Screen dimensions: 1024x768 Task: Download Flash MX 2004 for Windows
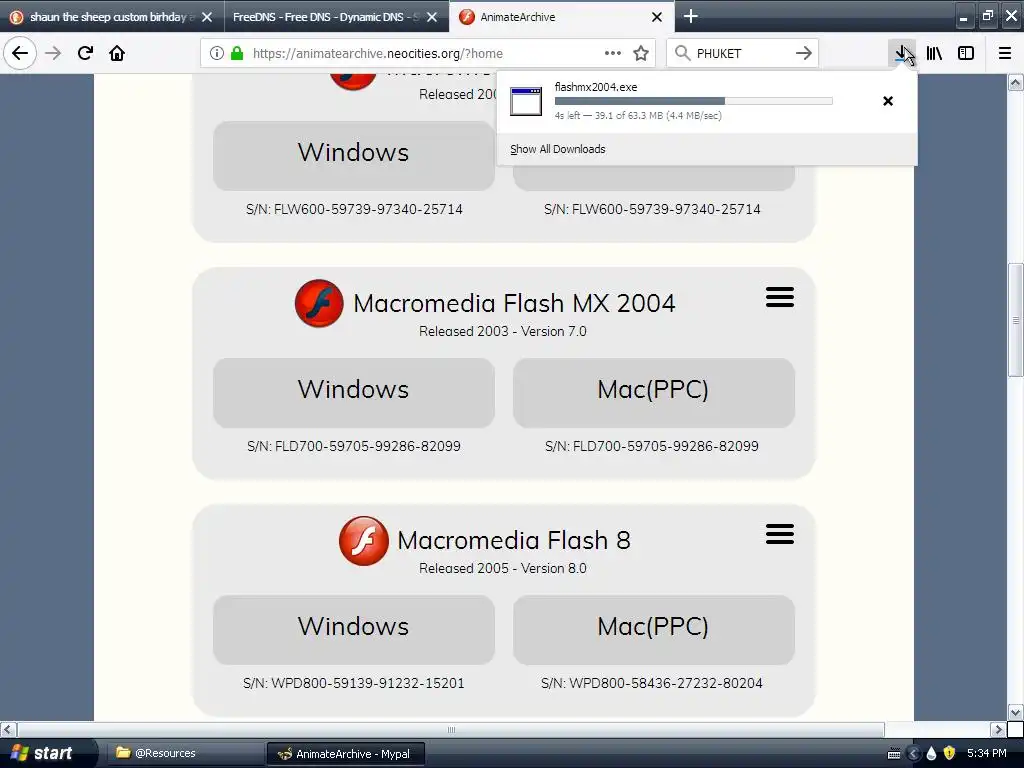353,392
